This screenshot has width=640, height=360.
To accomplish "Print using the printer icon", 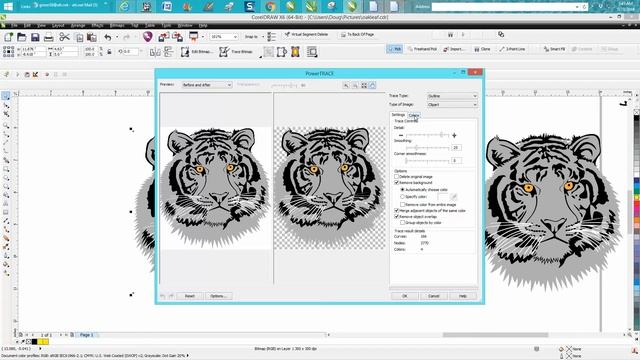I will (x=49, y=38).
